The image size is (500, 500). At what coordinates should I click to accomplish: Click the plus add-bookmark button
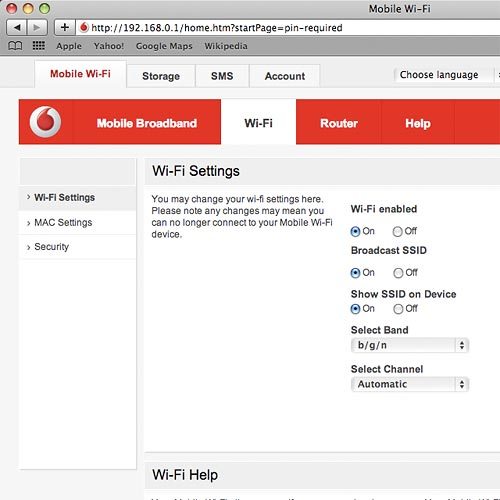(65, 27)
